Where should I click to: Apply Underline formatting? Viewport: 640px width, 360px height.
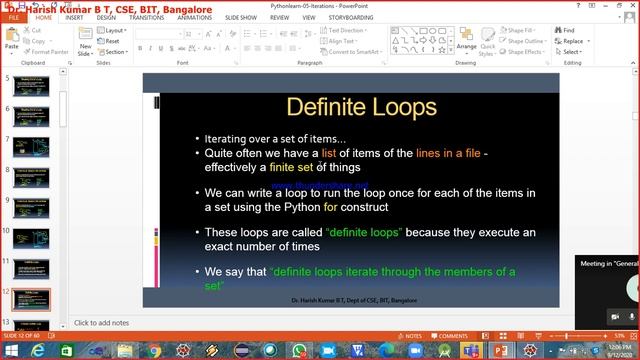[161, 49]
